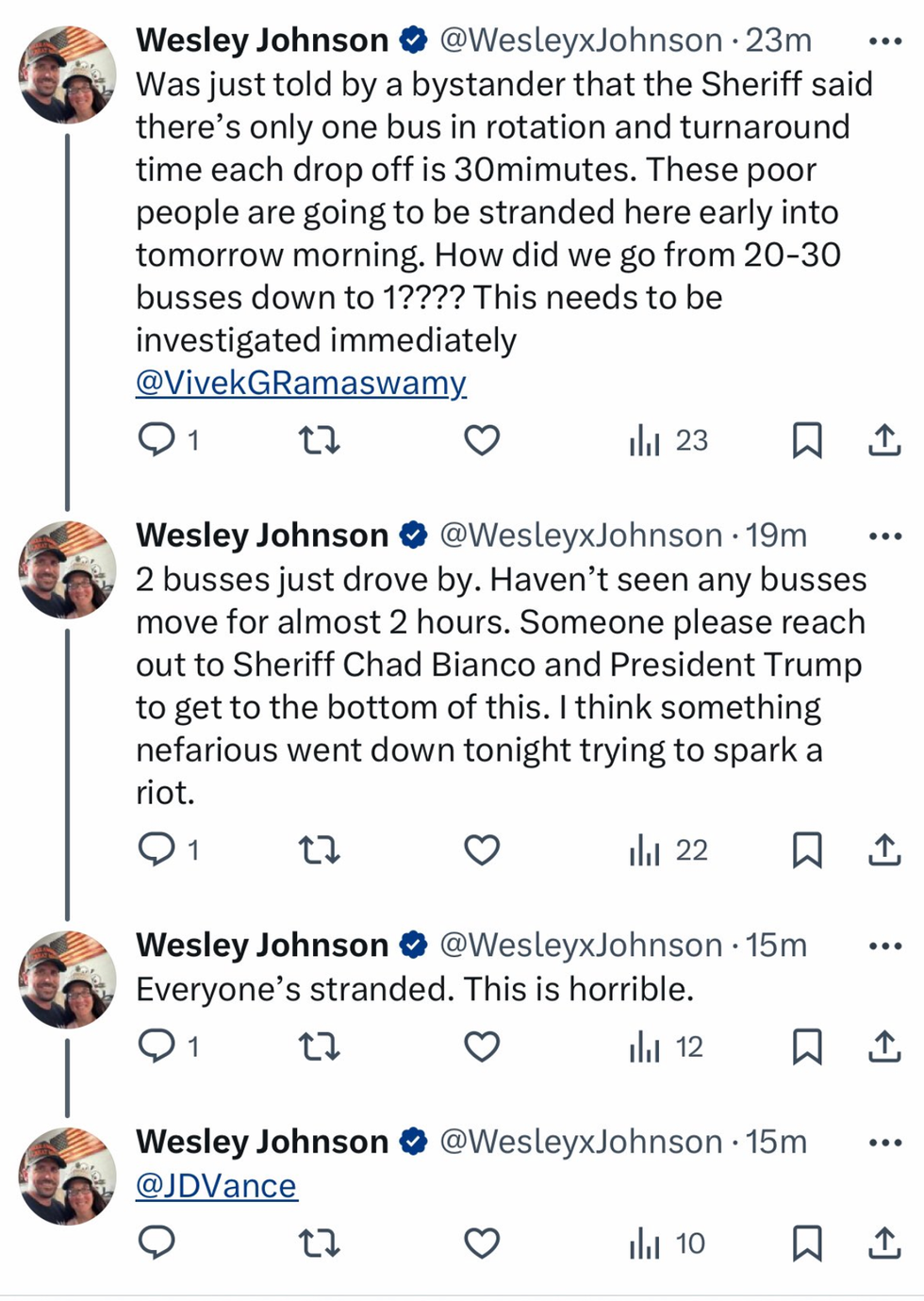
Task: Open more options on the @JDVance tweet
Action: (x=884, y=1143)
